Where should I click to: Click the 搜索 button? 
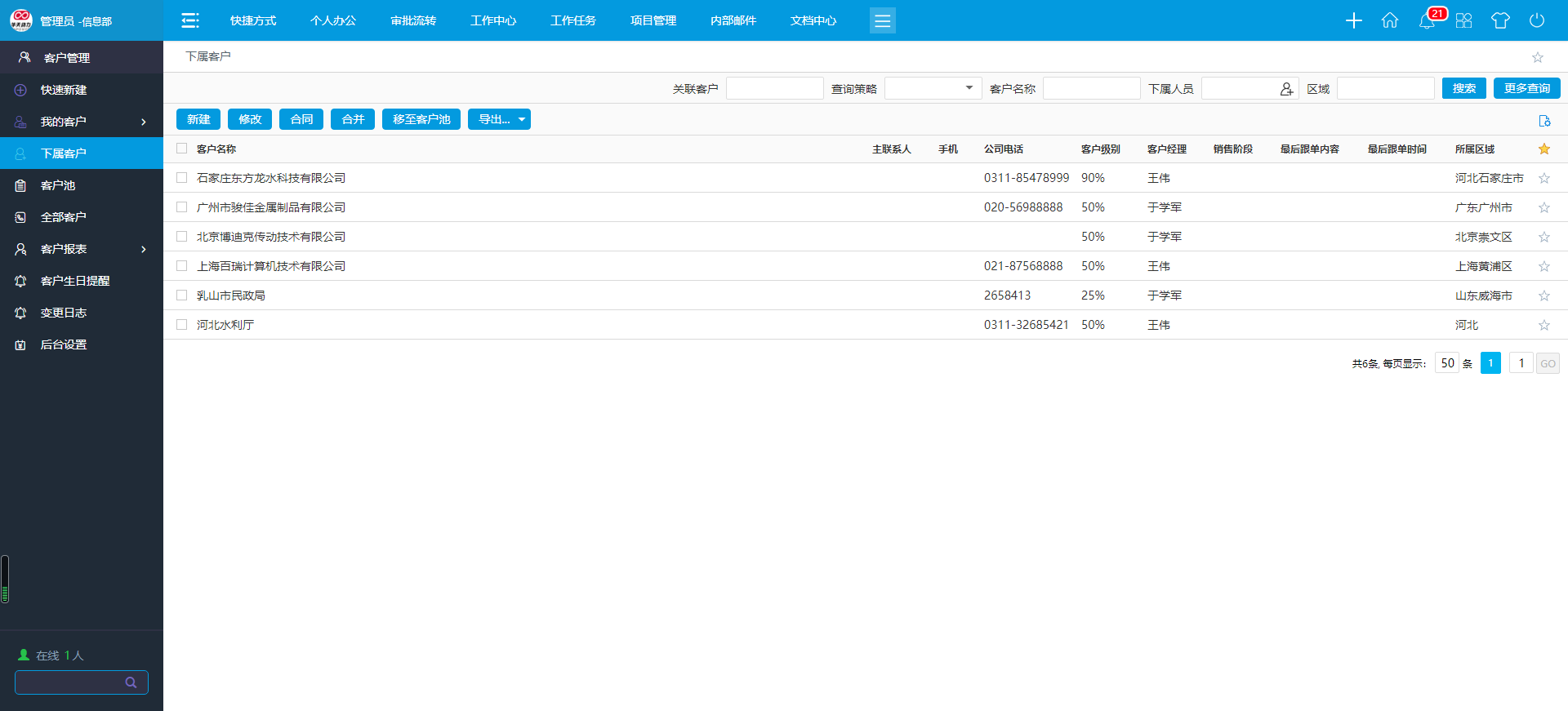click(1463, 88)
